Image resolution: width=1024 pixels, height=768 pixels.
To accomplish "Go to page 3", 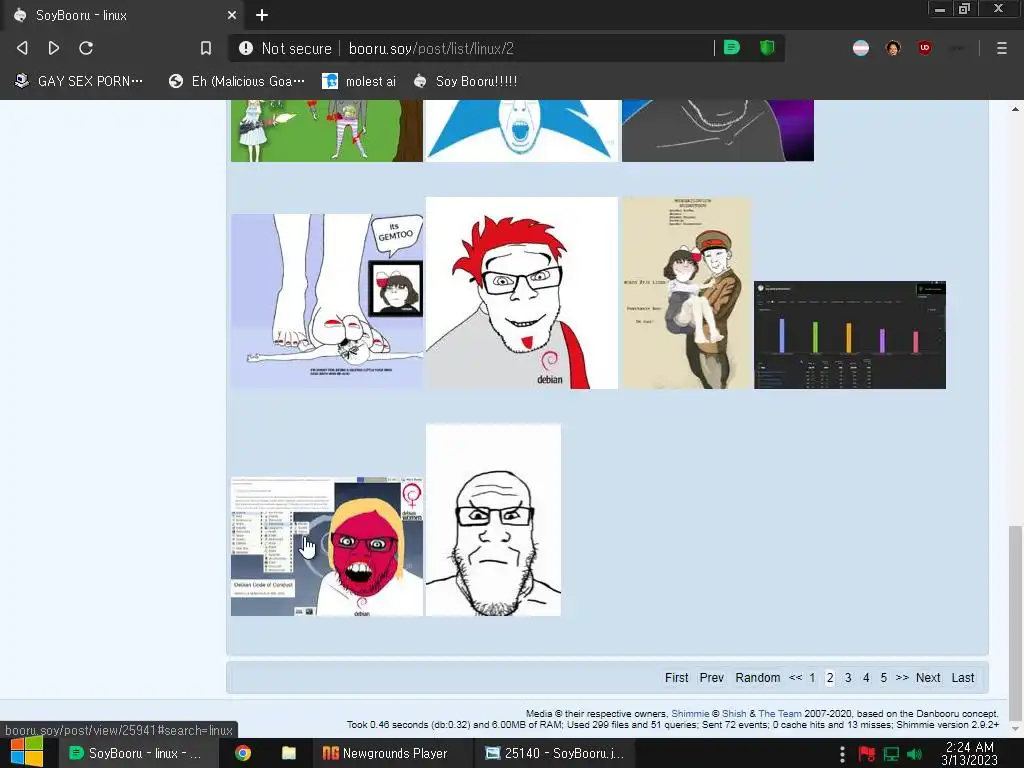I will (848, 678).
